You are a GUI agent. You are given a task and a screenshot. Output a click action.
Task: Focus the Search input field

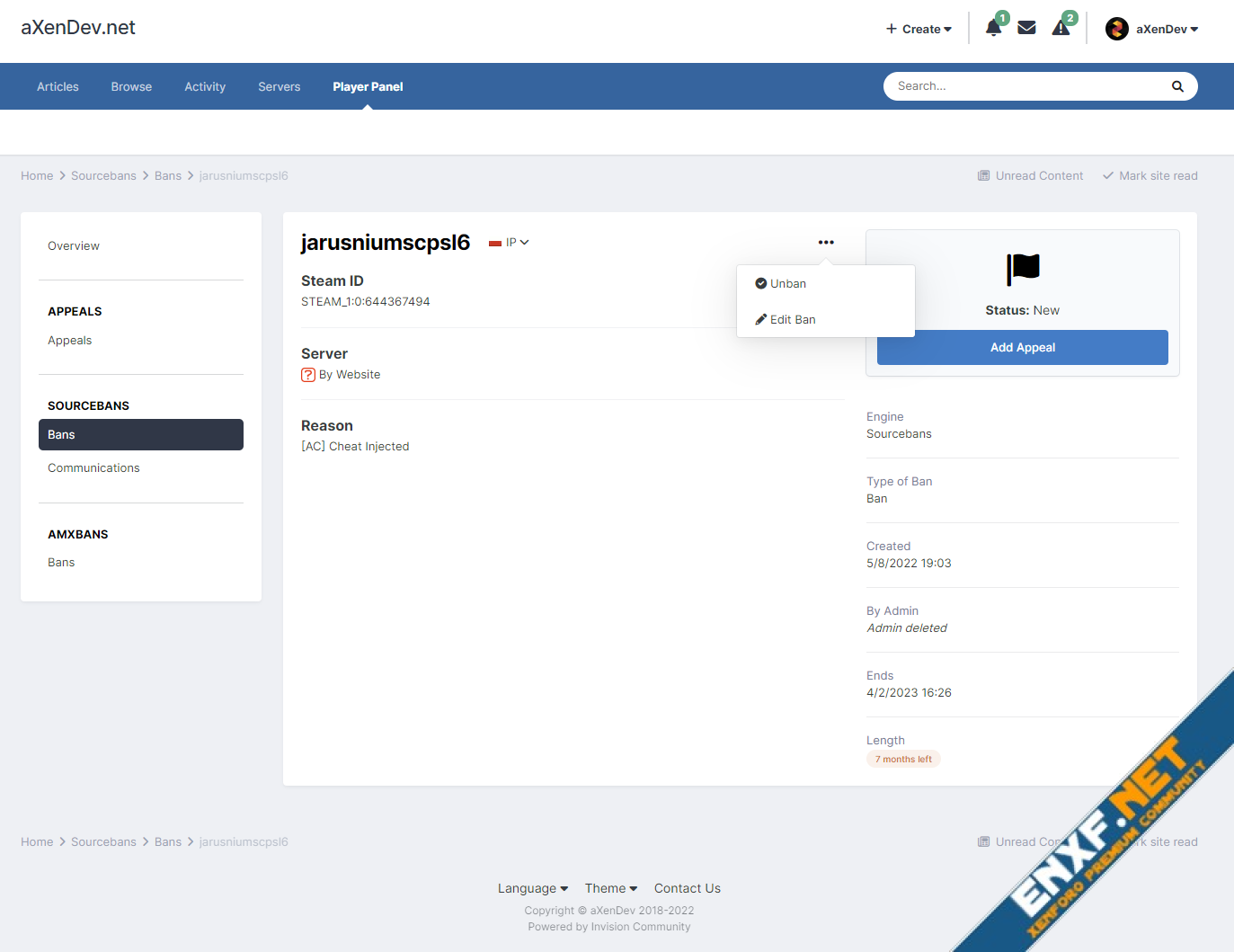coord(1025,86)
